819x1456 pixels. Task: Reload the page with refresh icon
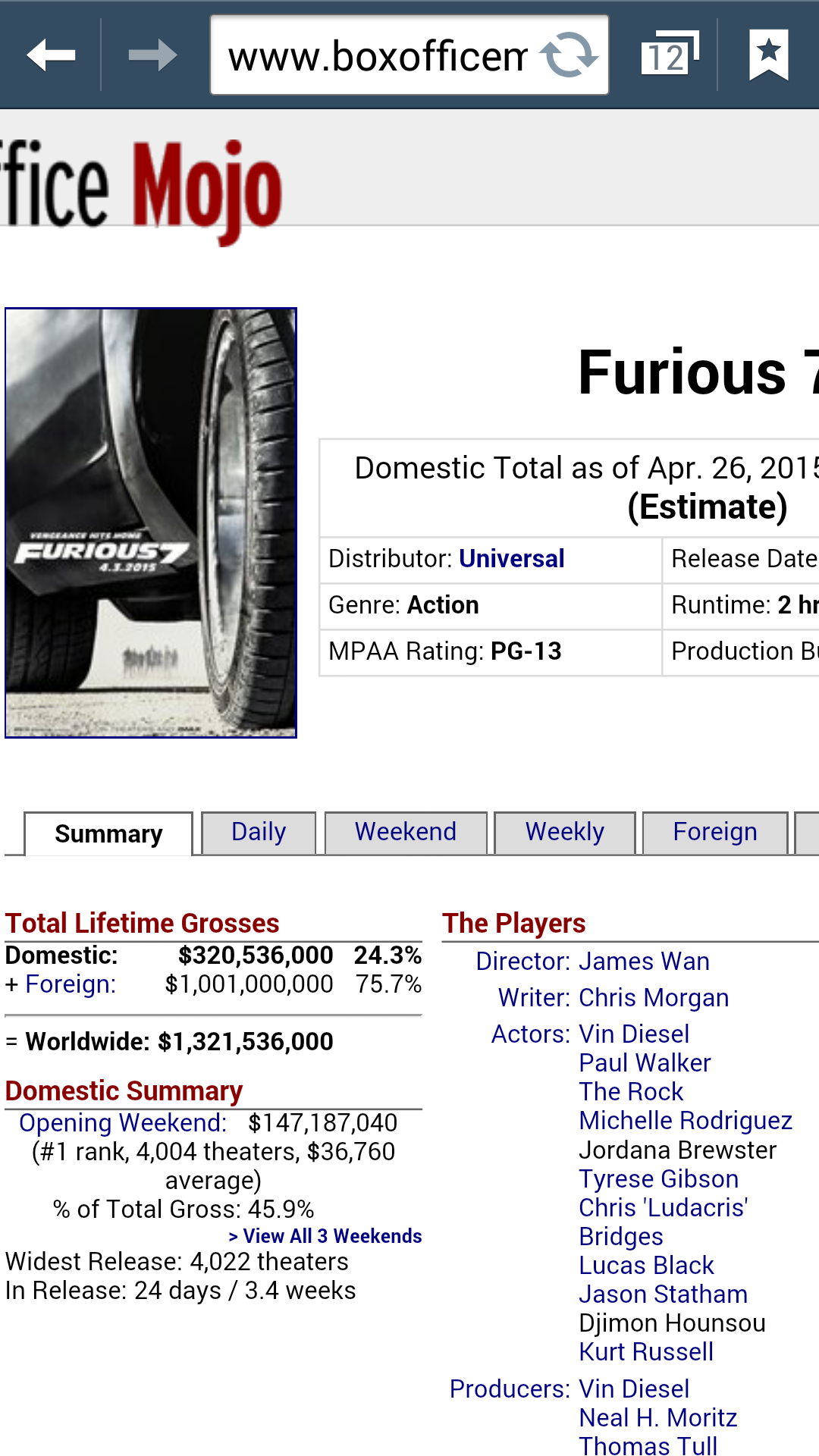tap(569, 55)
